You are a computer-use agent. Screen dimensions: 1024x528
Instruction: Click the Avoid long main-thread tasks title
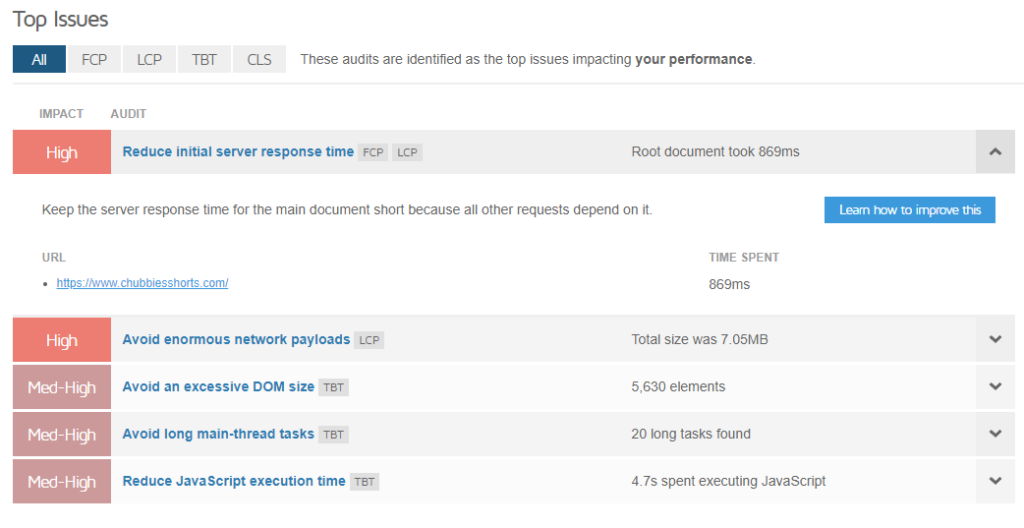[x=218, y=434]
